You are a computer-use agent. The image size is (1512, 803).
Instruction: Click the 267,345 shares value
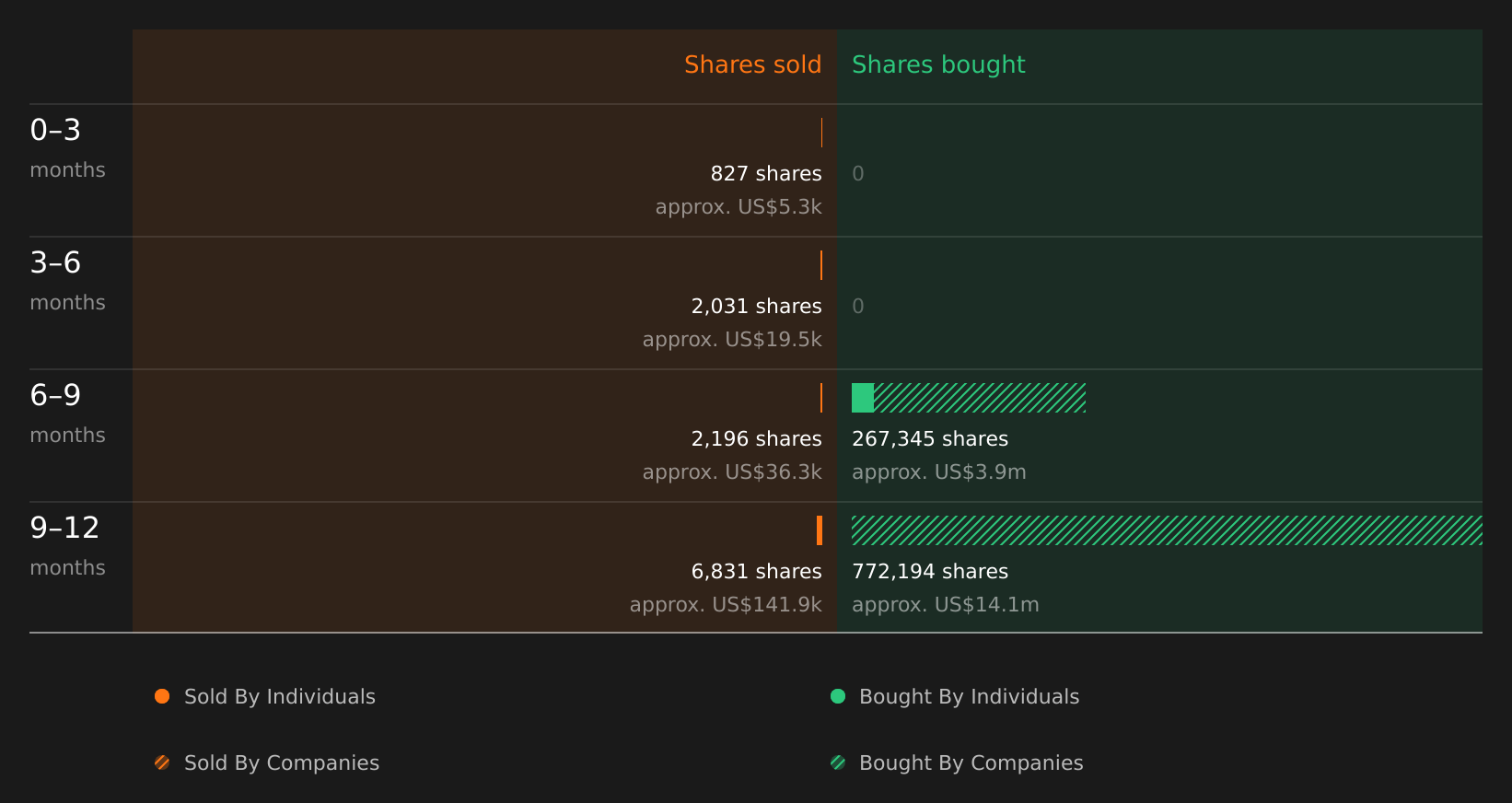[930, 439]
